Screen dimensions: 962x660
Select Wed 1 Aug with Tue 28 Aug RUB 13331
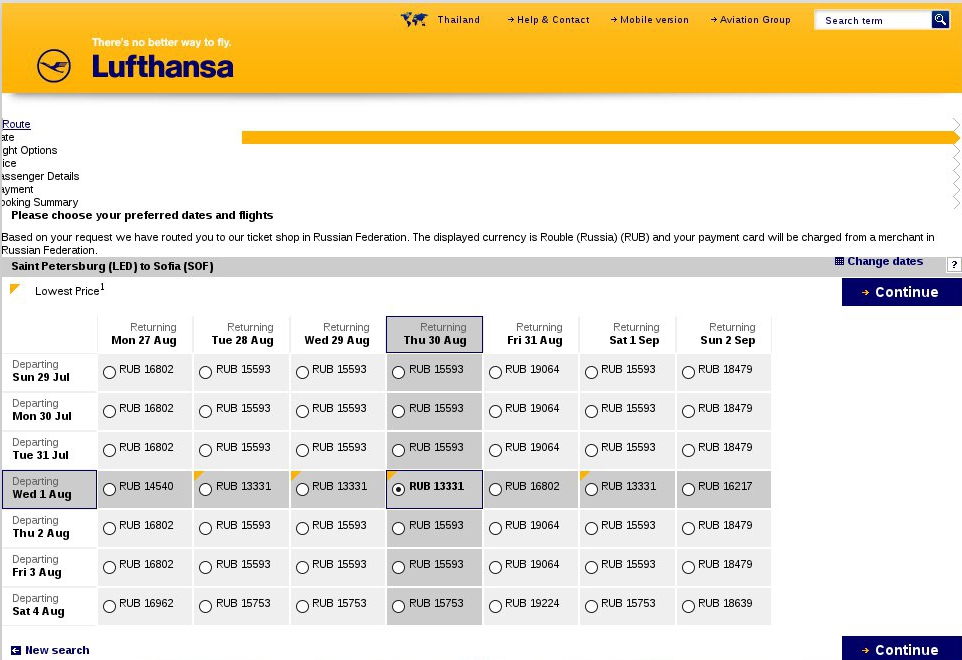click(206, 489)
